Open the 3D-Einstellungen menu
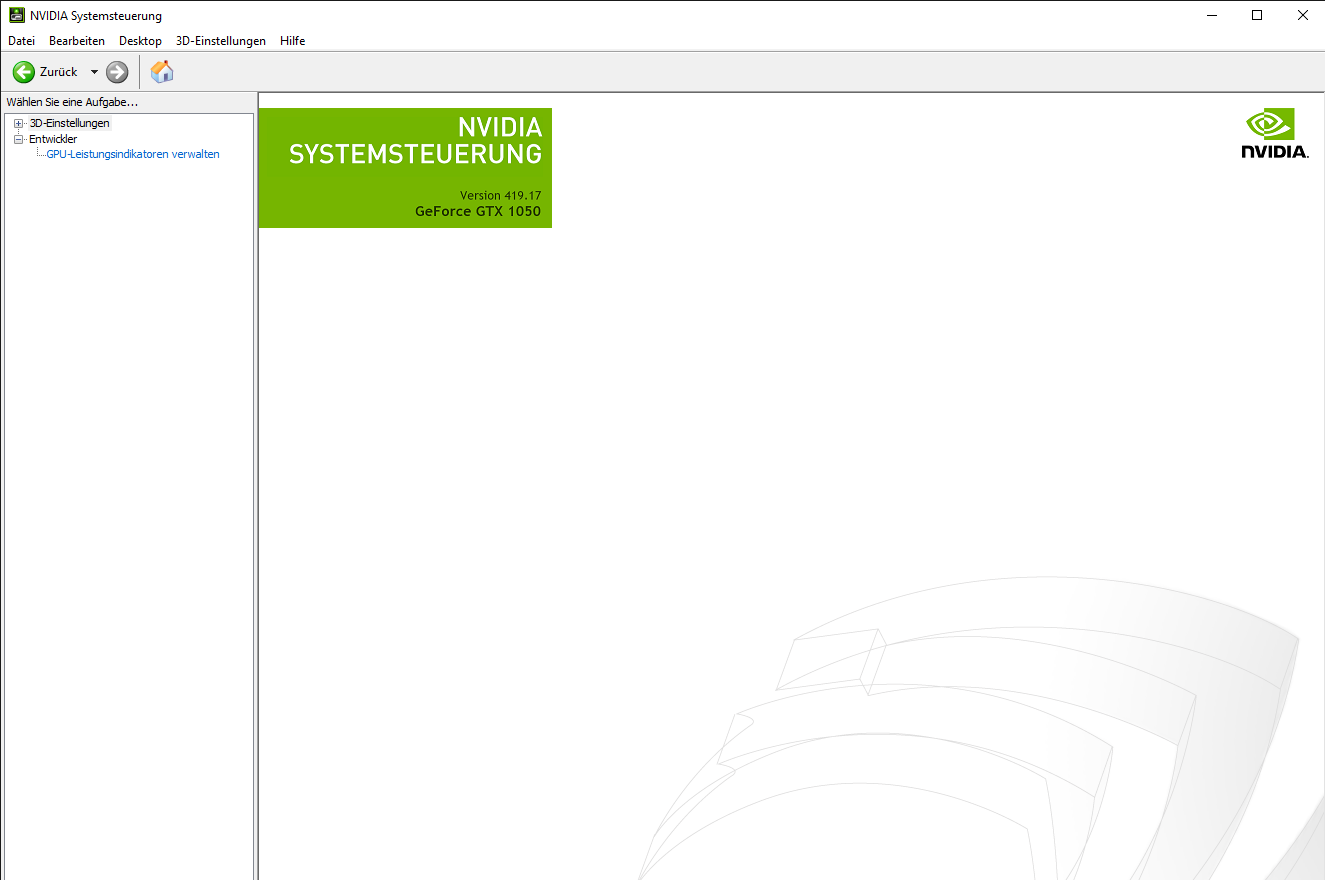The width and height of the screenshot is (1325, 880). (221, 41)
